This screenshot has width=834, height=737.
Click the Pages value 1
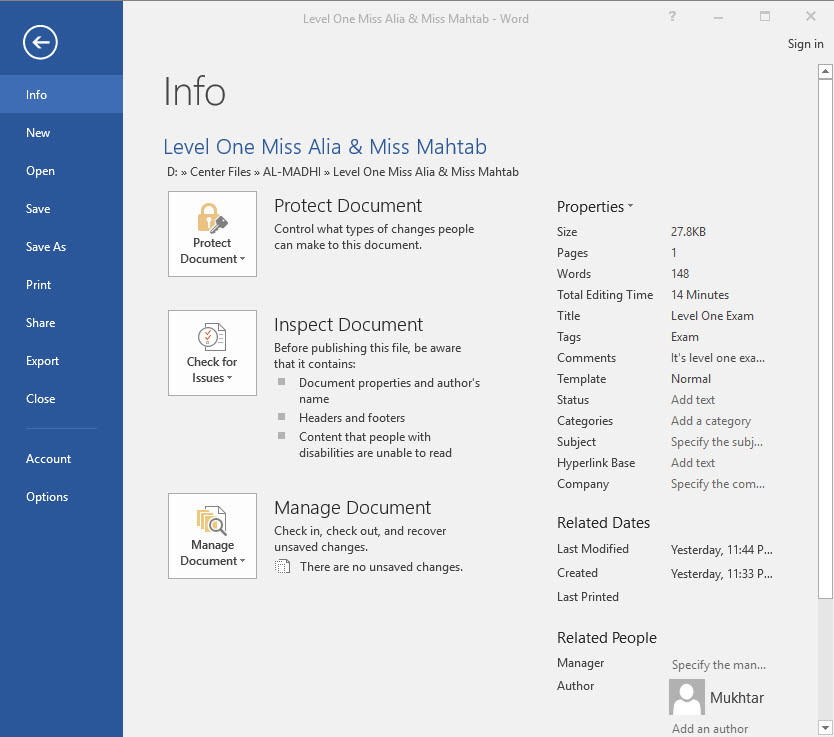pos(673,253)
